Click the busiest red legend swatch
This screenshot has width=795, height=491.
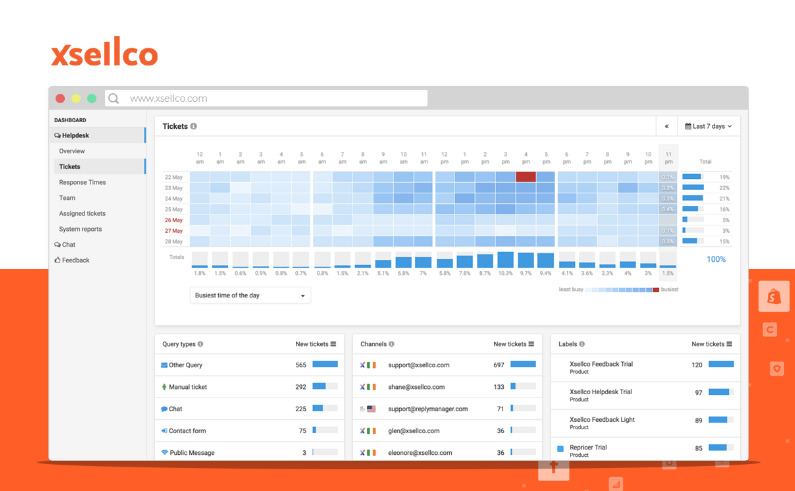(x=656, y=290)
